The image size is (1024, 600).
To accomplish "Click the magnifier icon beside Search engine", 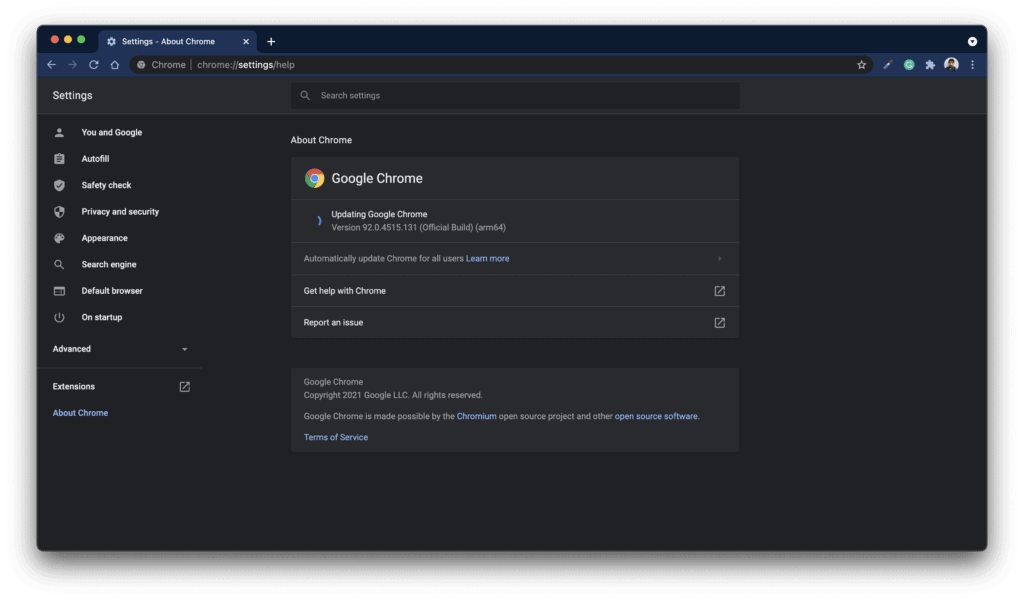I will [x=59, y=264].
